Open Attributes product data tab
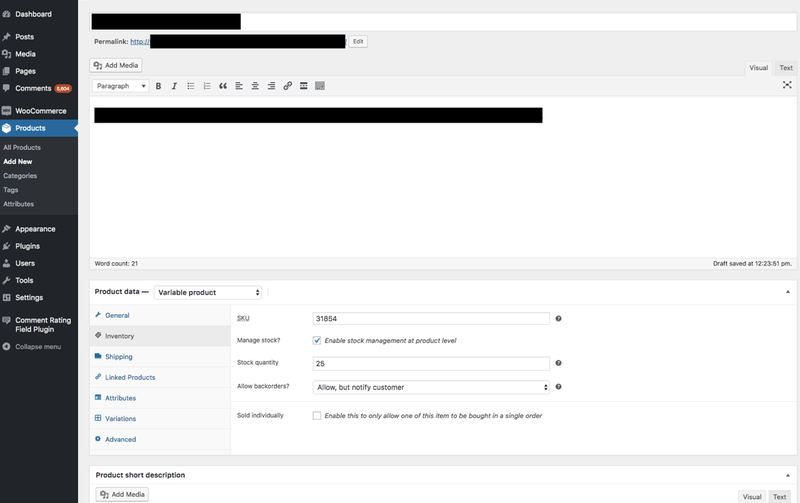This screenshot has height=503, width=800. click(x=160, y=398)
